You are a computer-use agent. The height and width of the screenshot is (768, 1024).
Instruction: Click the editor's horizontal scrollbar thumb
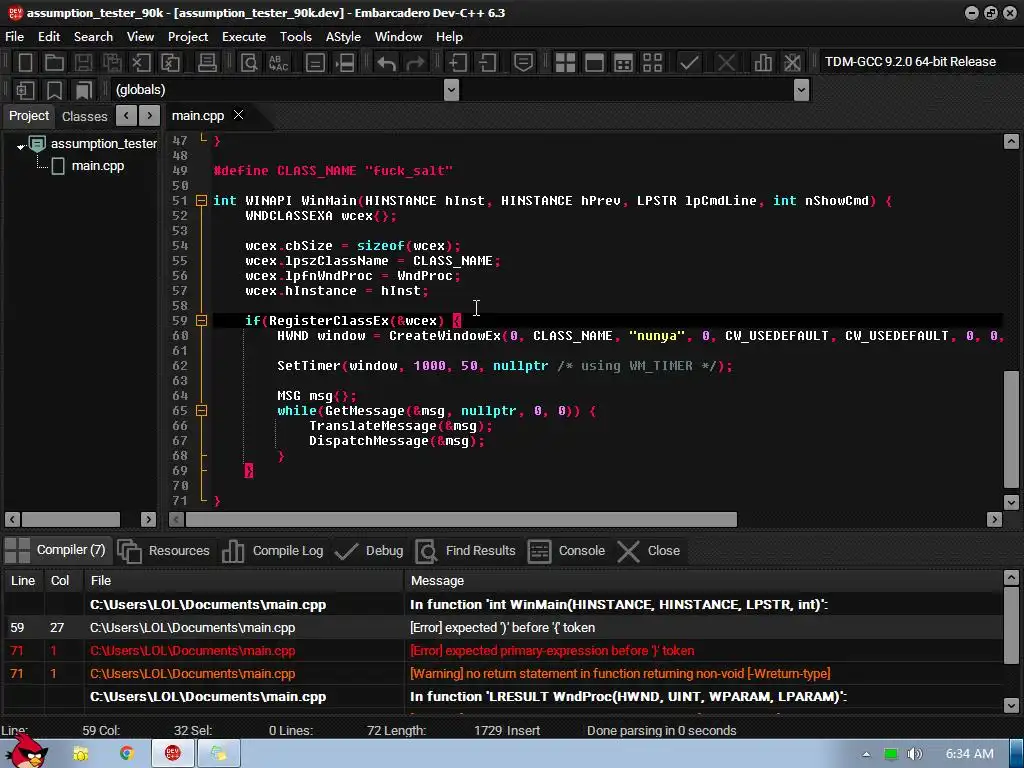pyautogui.click(x=461, y=520)
